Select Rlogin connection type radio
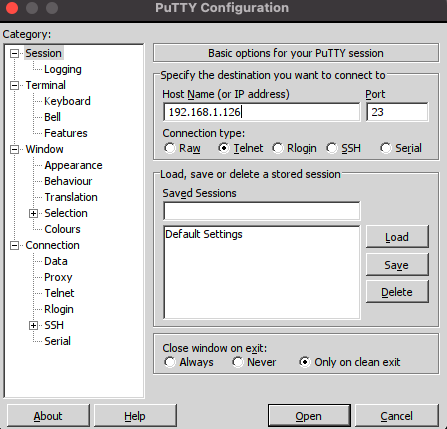The image size is (447, 429). 278,148
